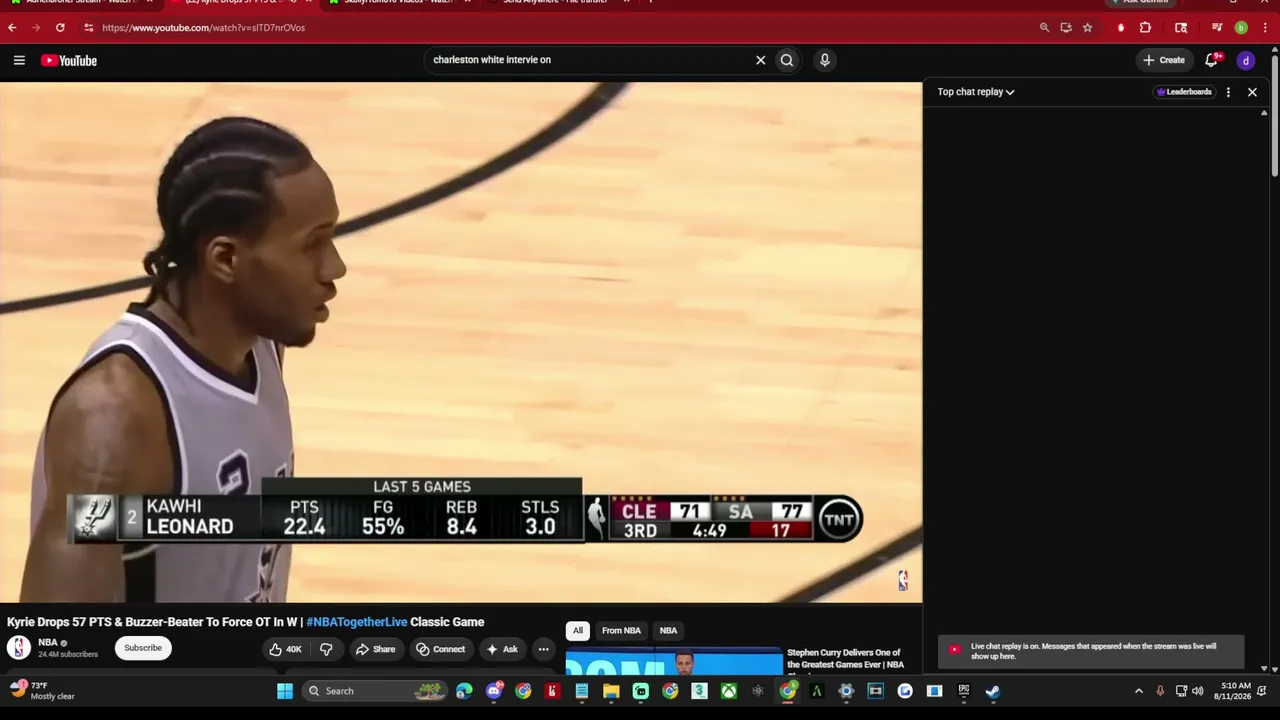Subscribe to the NBA channel
Image resolution: width=1280 pixels, height=720 pixels.
143,648
